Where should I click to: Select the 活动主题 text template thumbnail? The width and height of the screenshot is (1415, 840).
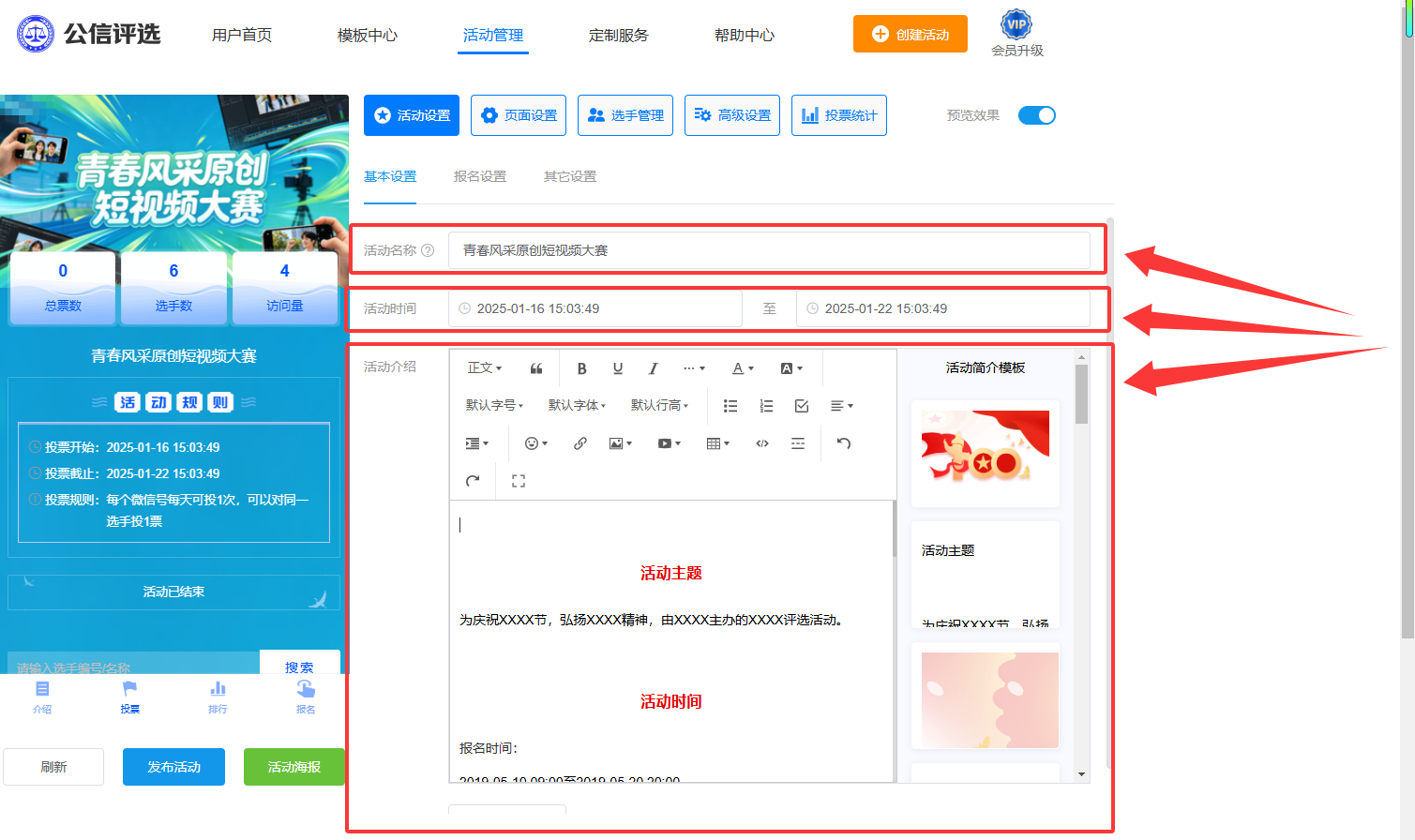pyautogui.click(x=986, y=575)
